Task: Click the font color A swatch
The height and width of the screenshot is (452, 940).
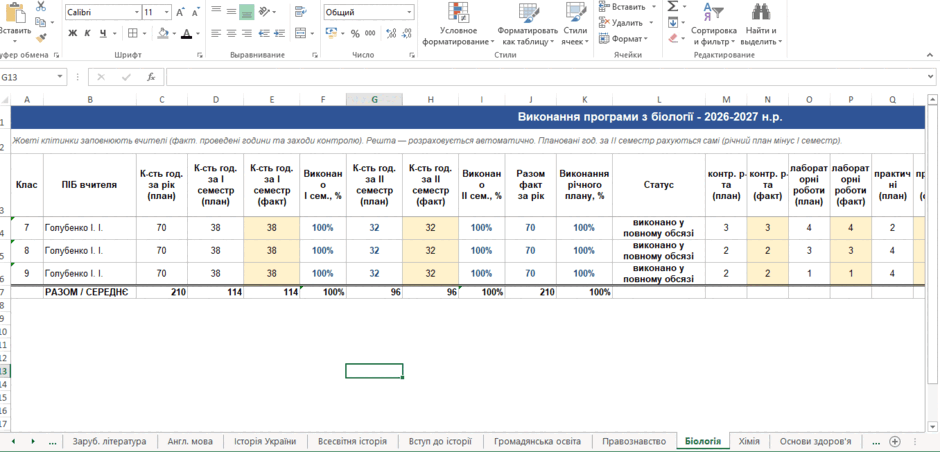Action: (186, 33)
